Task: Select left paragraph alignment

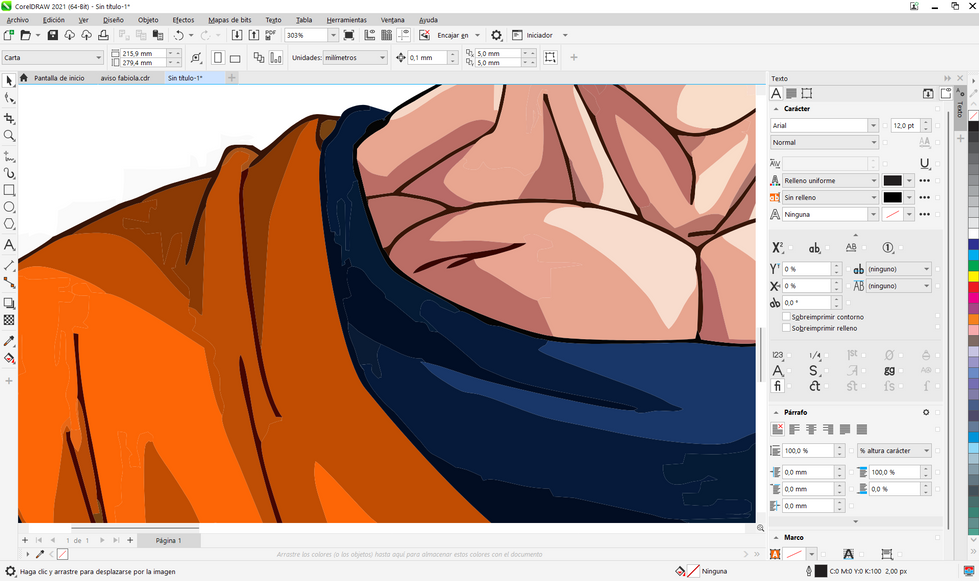Action: pyautogui.click(x=794, y=429)
